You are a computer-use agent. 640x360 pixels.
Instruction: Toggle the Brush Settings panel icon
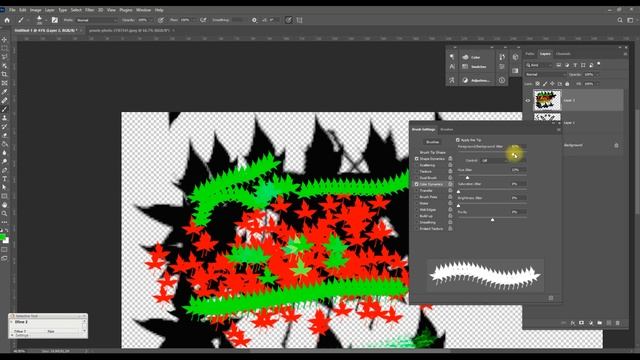coord(55,20)
